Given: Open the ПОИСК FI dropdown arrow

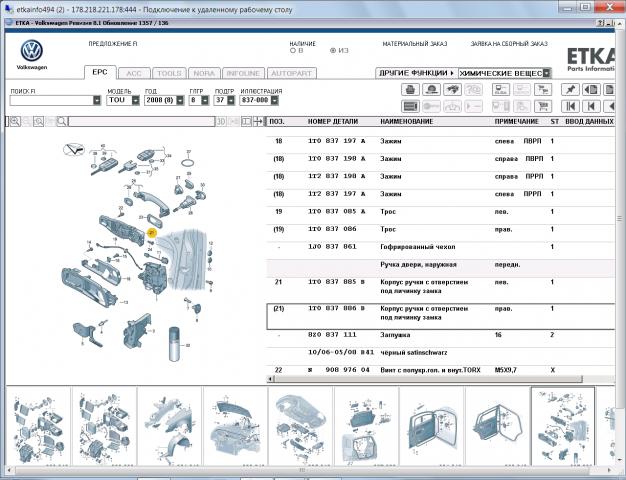Looking at the screenshot, I should tap(97, 100).
